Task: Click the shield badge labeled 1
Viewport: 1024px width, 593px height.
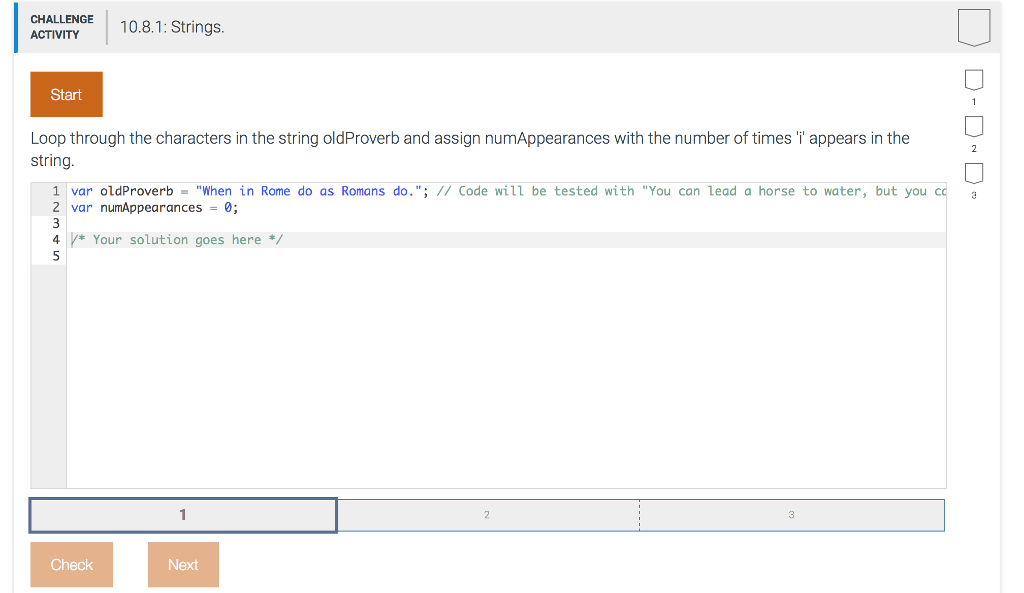Action: click(973, 81)
